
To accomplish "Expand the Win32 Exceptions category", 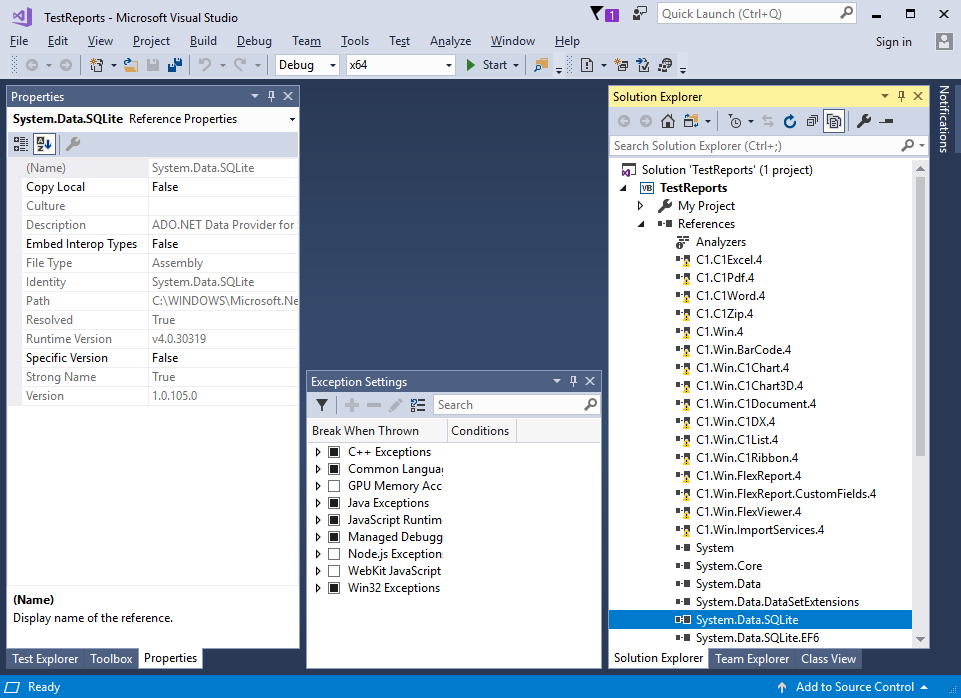I will pyautogui.click(x=317, y=588).
